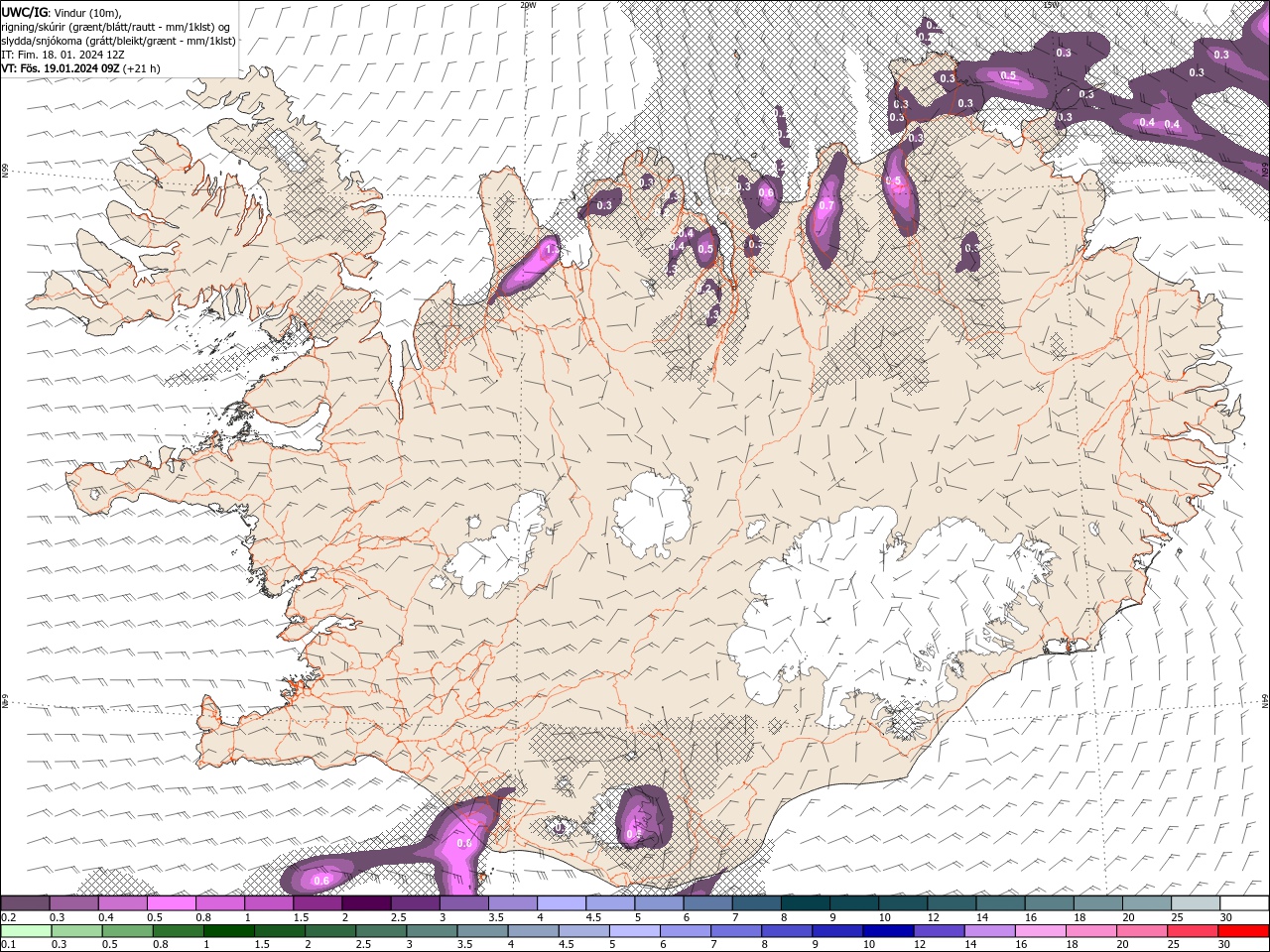
Task: Click the '64N' latitude label on the right edge
Action: (x=1265, y=701)
